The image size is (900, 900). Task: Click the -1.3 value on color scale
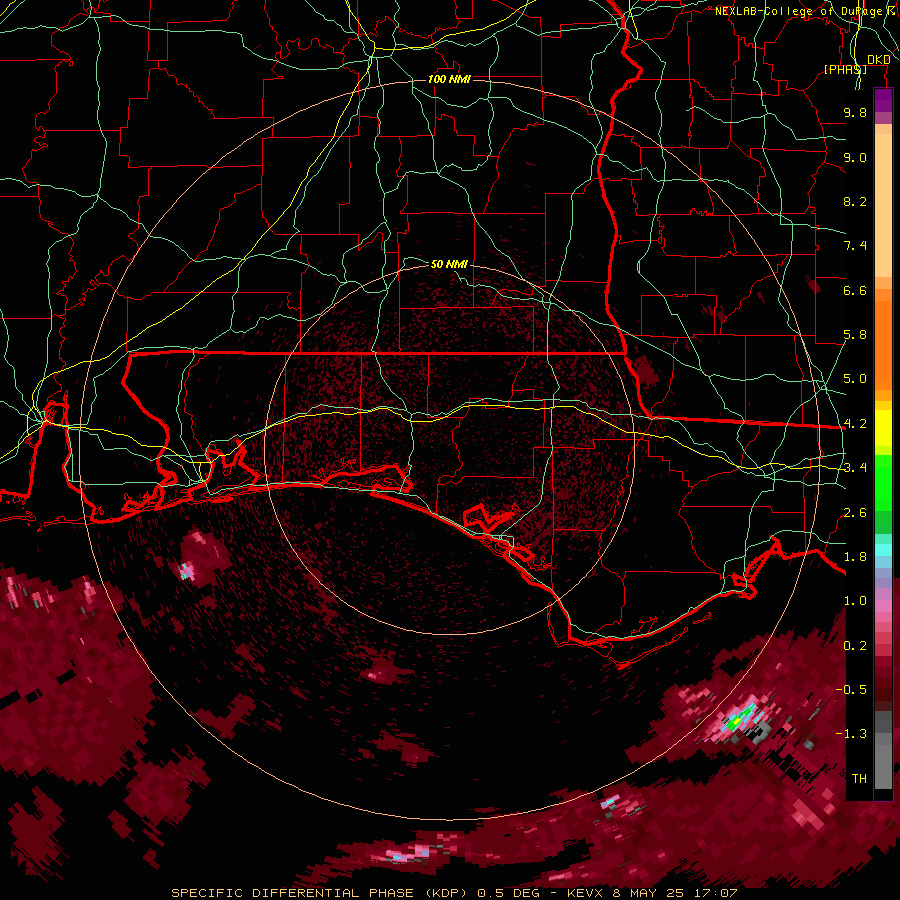851,734
